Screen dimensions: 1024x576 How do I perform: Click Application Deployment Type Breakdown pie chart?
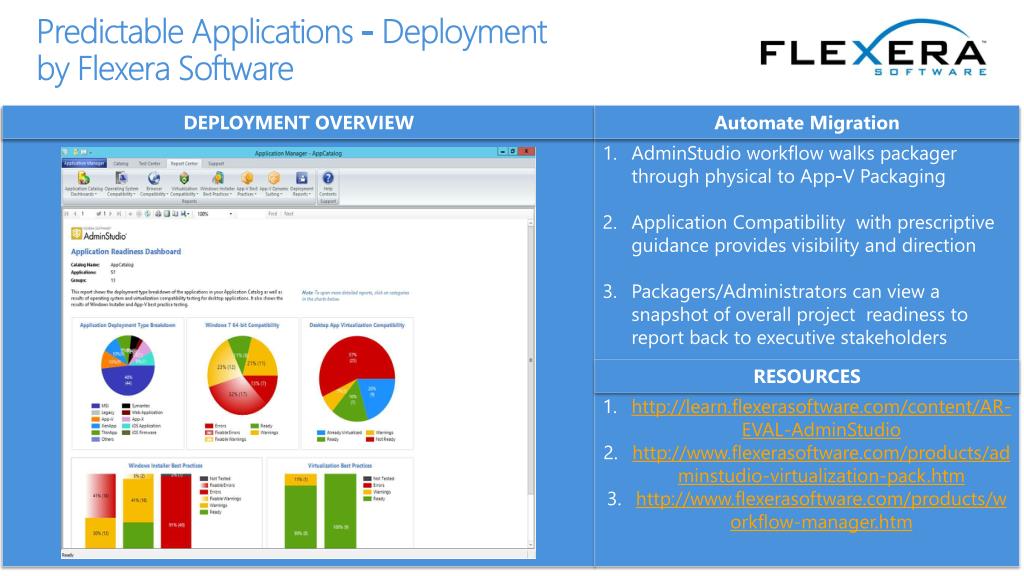pos(128,366)
